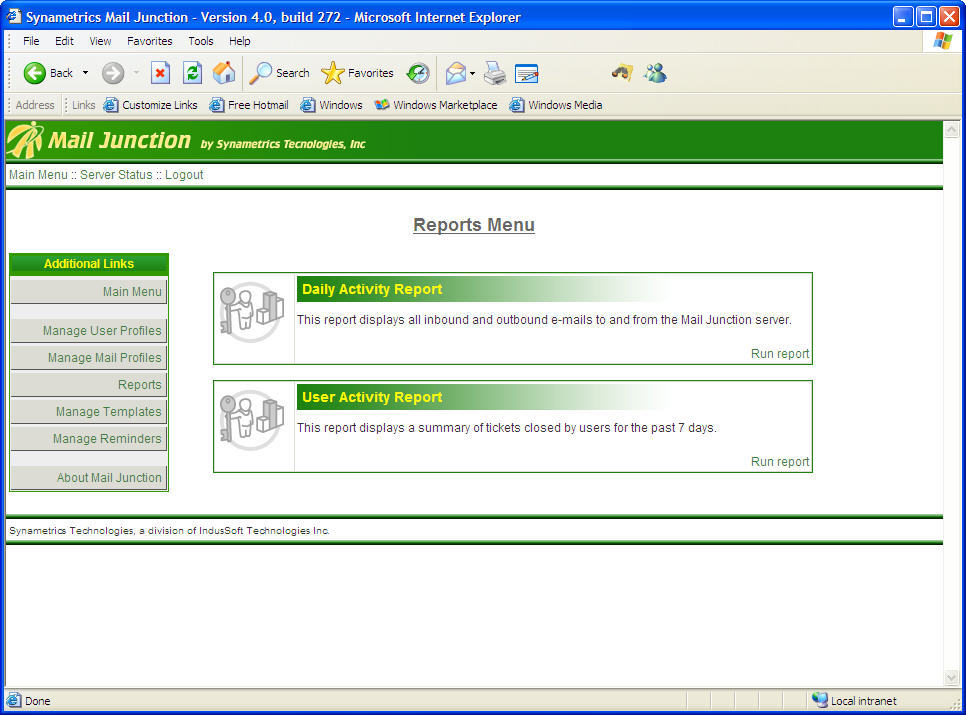Open the Tools menu
This screenshot has width=966, height=715.
coord(200,41)
